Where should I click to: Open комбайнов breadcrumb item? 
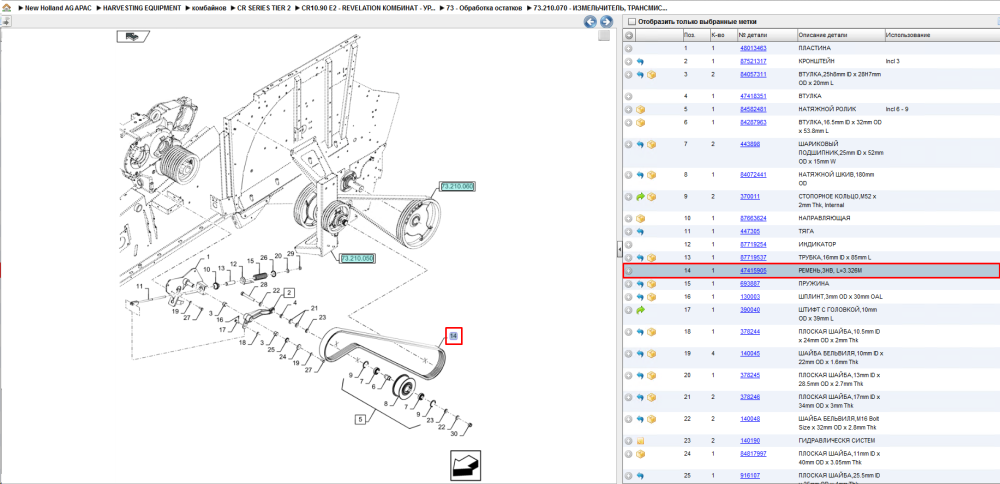208,8
